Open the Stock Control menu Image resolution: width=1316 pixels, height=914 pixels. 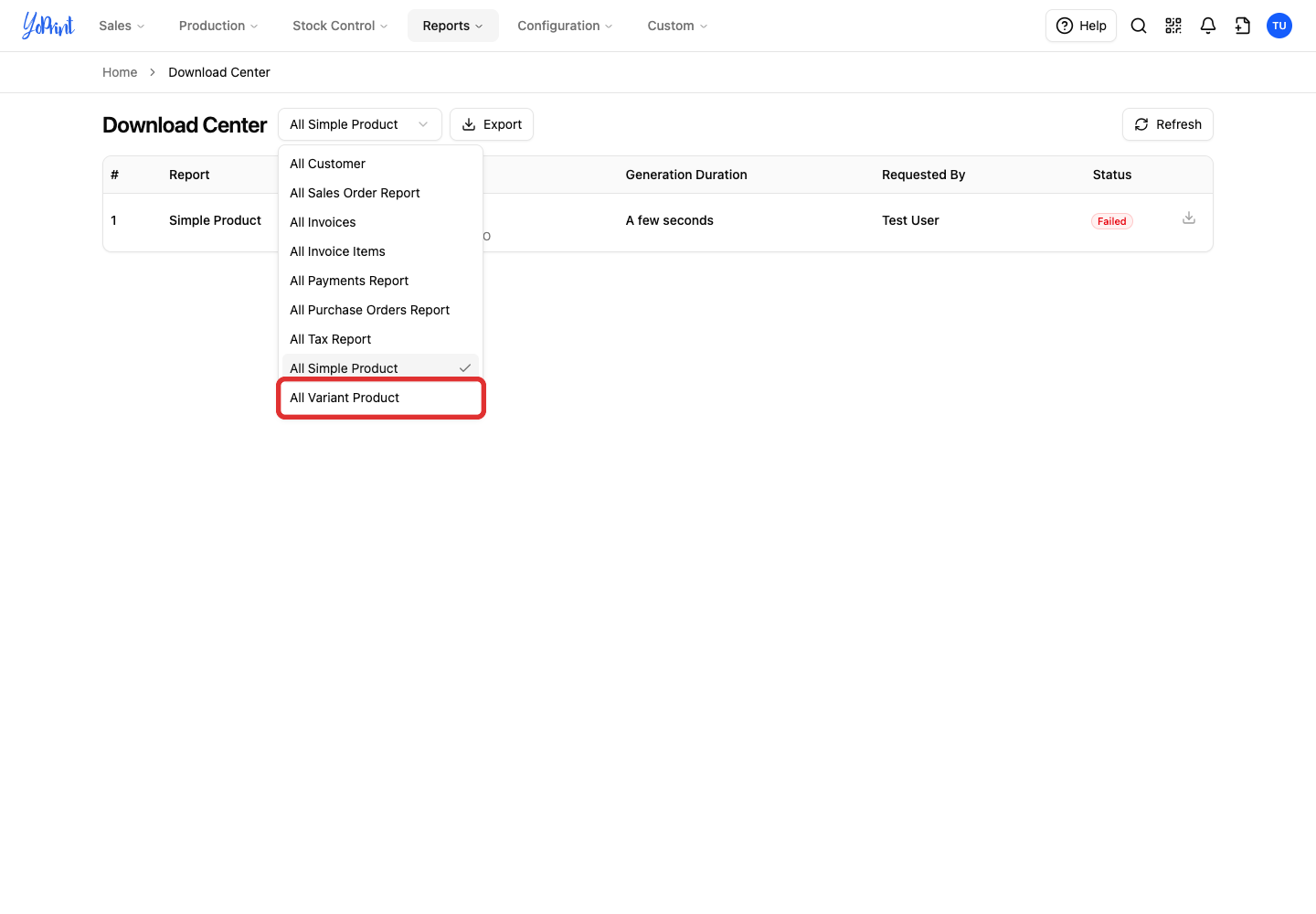[x=340, y=26]
